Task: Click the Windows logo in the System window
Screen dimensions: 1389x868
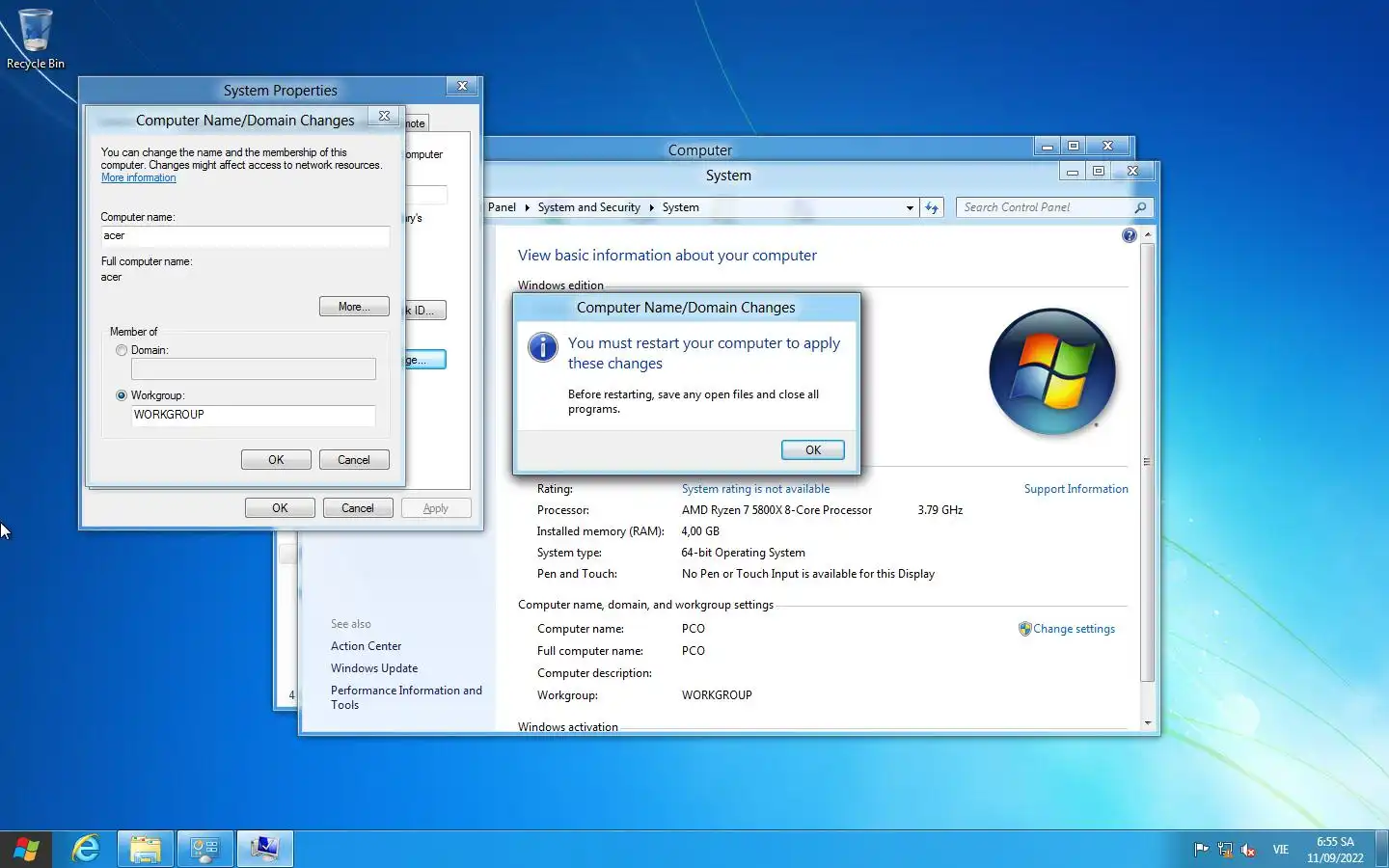Action: [x=1052, y=371]
